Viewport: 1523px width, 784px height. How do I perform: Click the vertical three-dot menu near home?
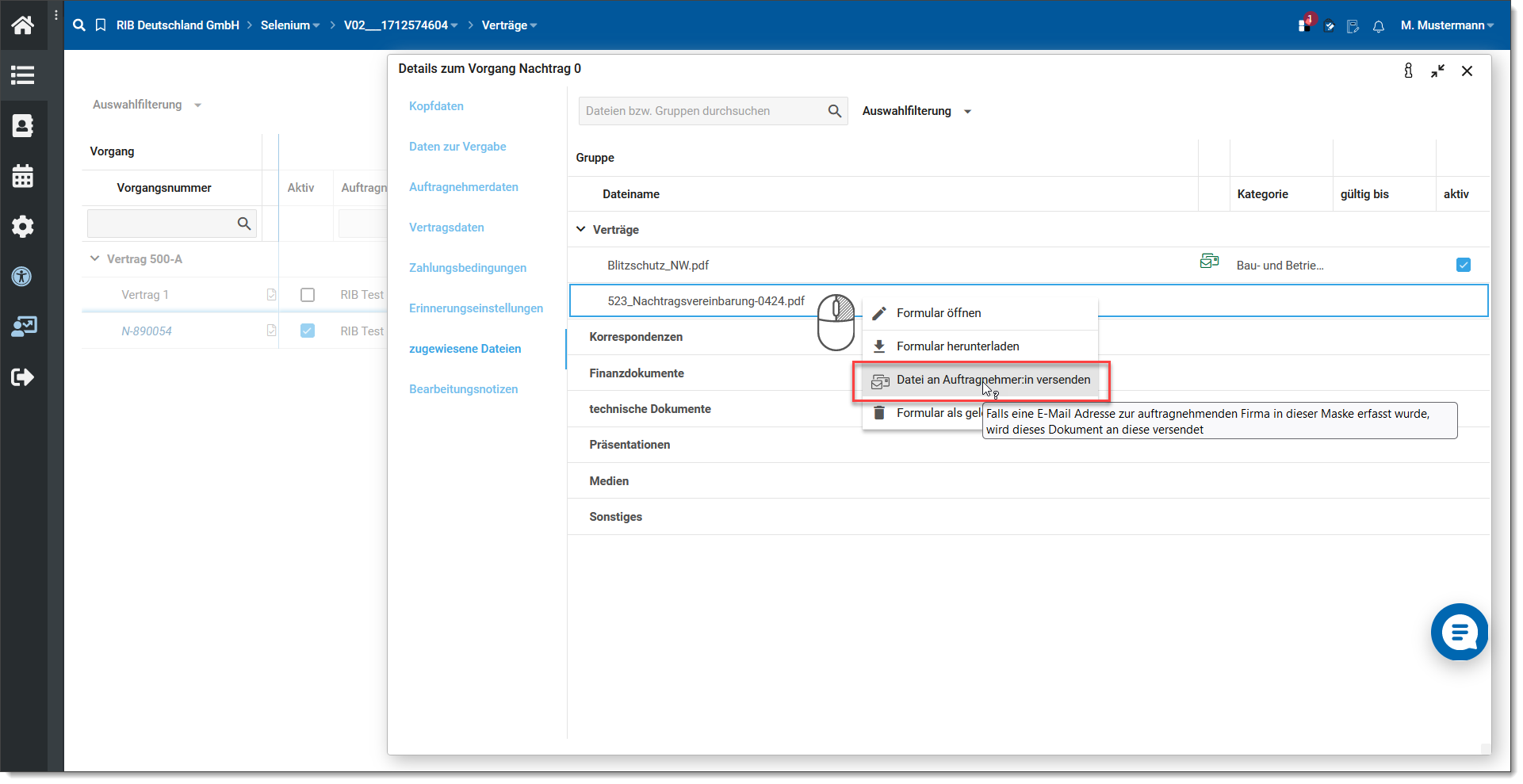click(55, 15)
